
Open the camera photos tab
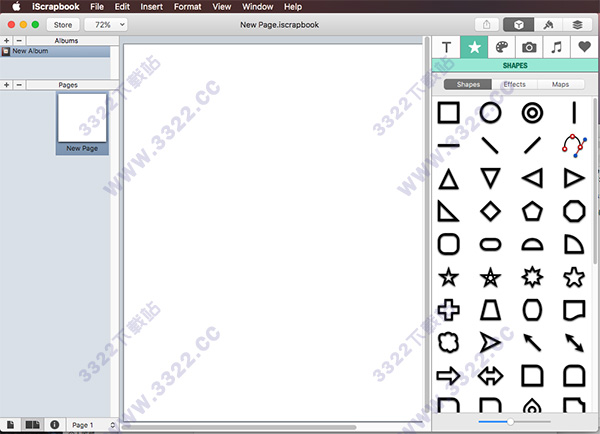529,47
